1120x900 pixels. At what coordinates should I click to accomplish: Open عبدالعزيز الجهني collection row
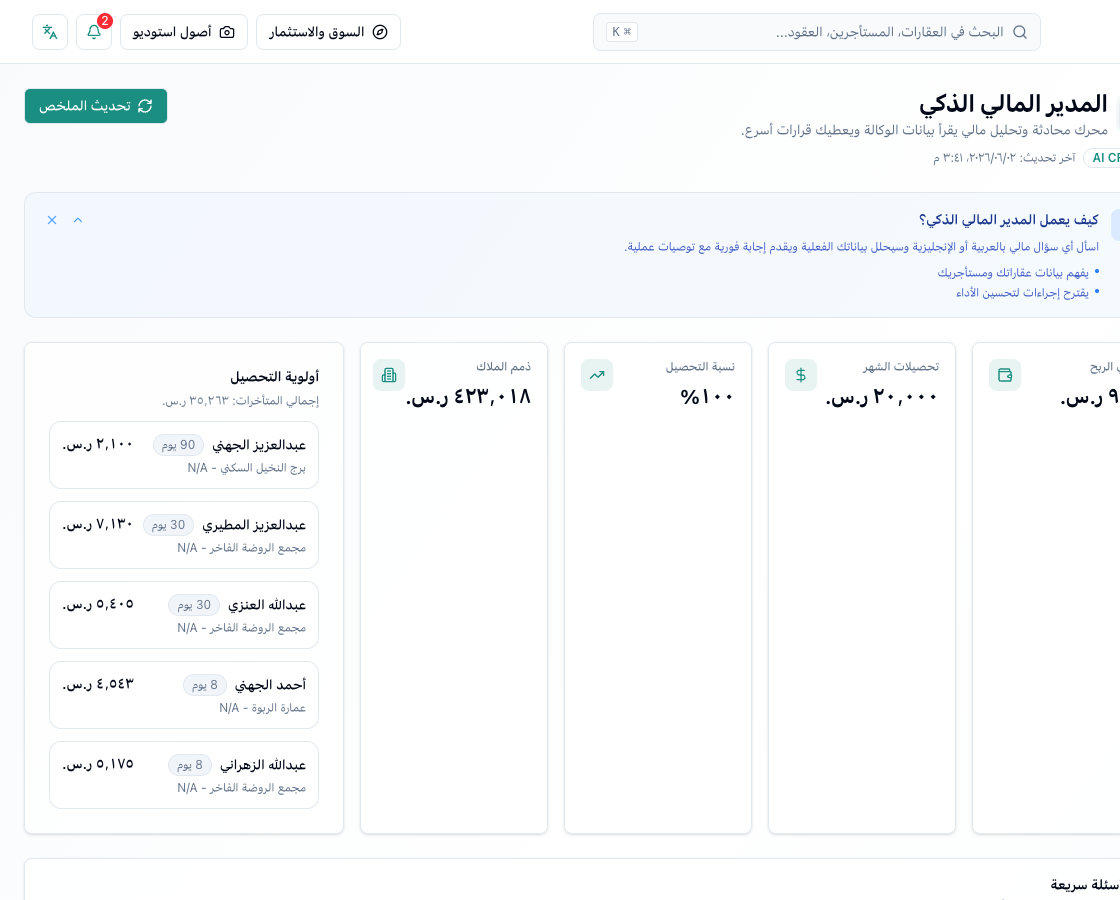(x=184, y=455)
